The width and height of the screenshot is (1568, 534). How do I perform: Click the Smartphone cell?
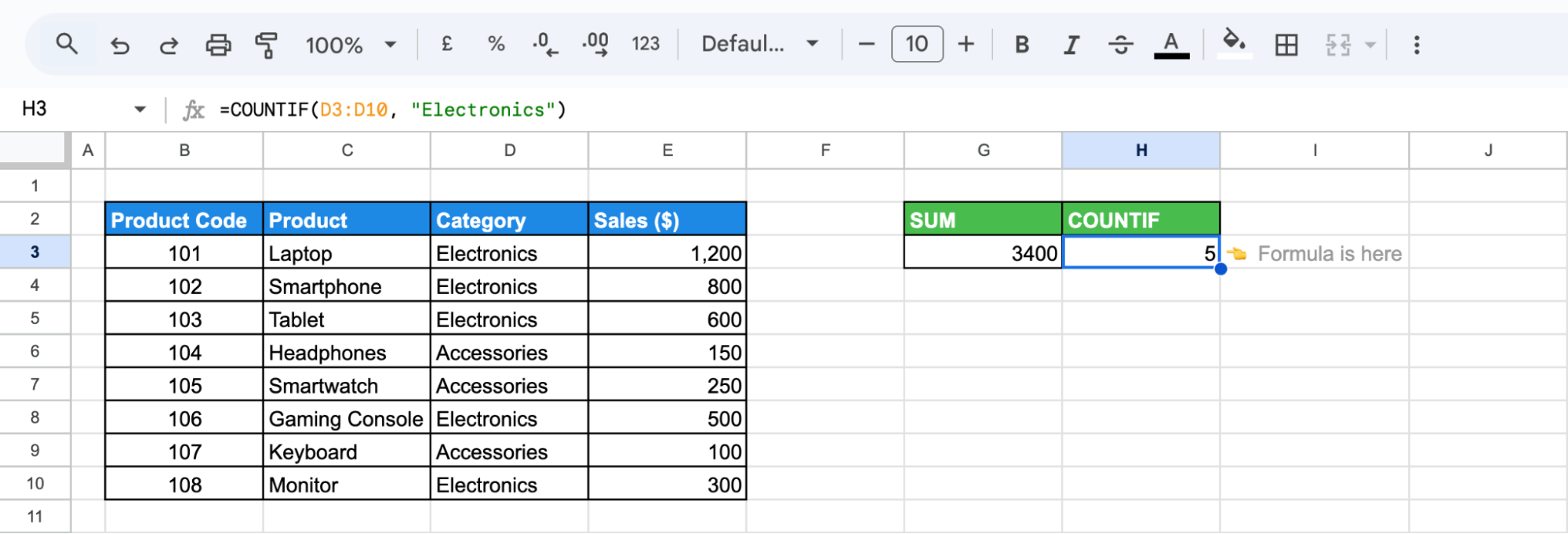[347, 286]
